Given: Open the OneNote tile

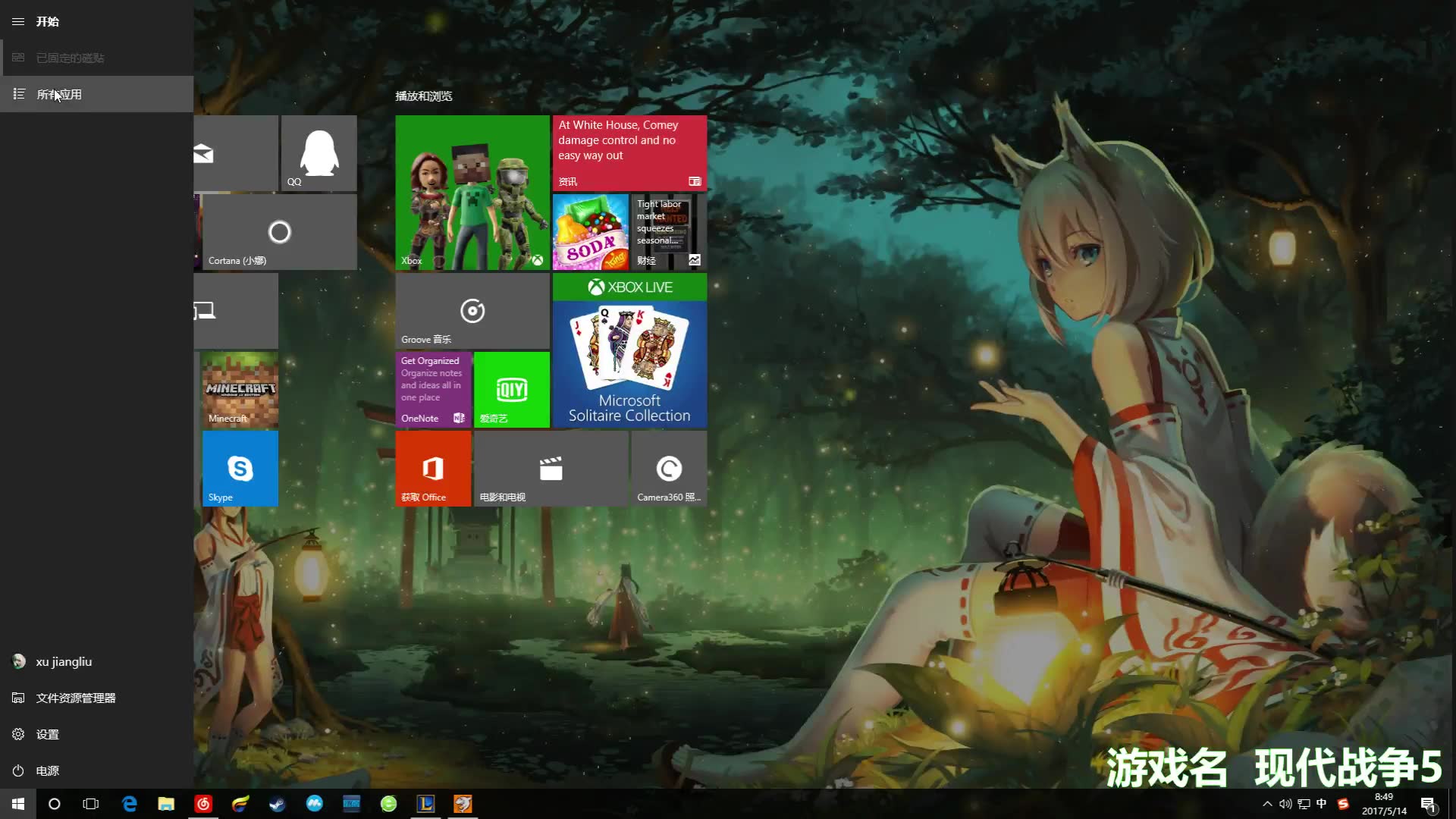Looking at the screenshot, I should (433, 390).
